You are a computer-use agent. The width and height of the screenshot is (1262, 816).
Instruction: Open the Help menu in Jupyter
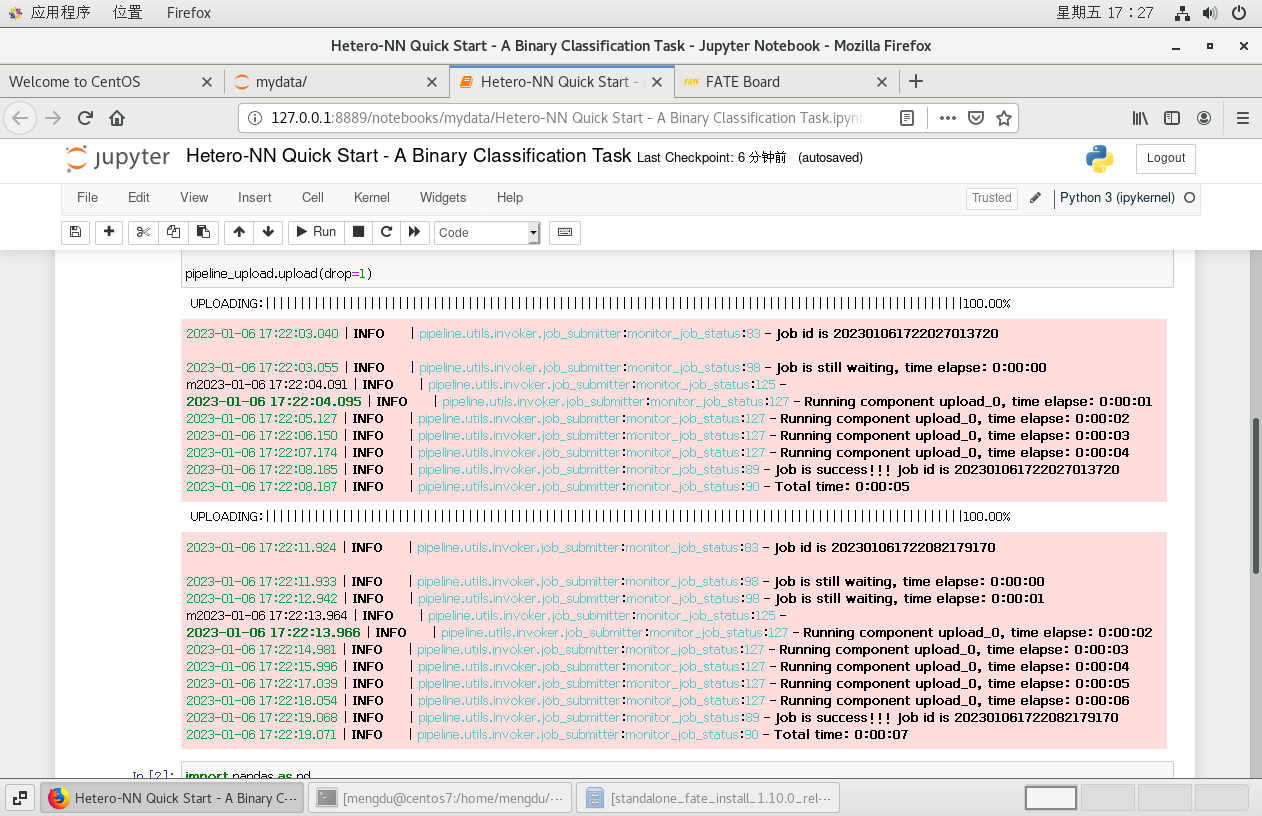pos(510,197)
